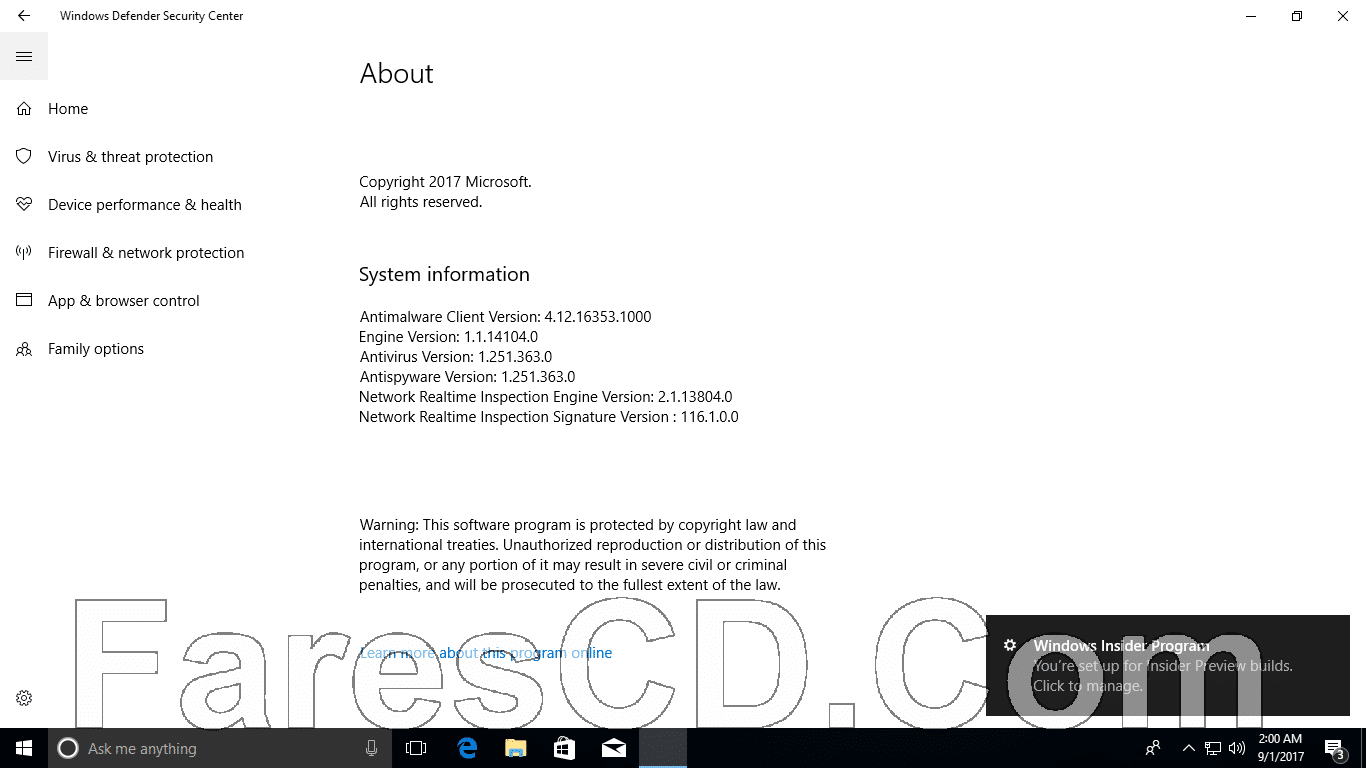Click Network Realtime Inspection Signature Version line
This screenshot has width=1366, height=768.
[x=549, y=417]
